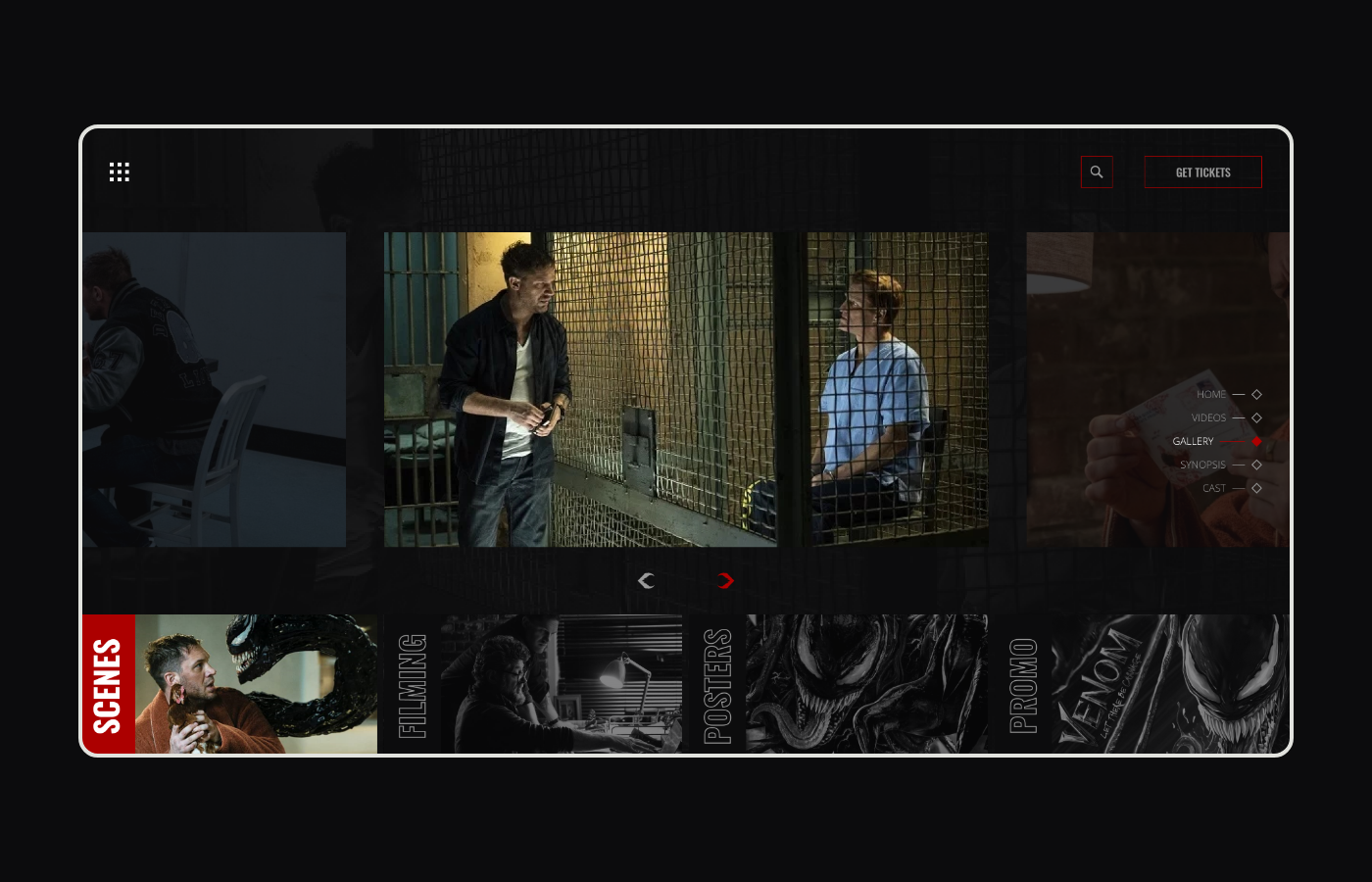Click the diamond marker beside Home
The image size is (1372, 882).
[x=1256, y=394]
